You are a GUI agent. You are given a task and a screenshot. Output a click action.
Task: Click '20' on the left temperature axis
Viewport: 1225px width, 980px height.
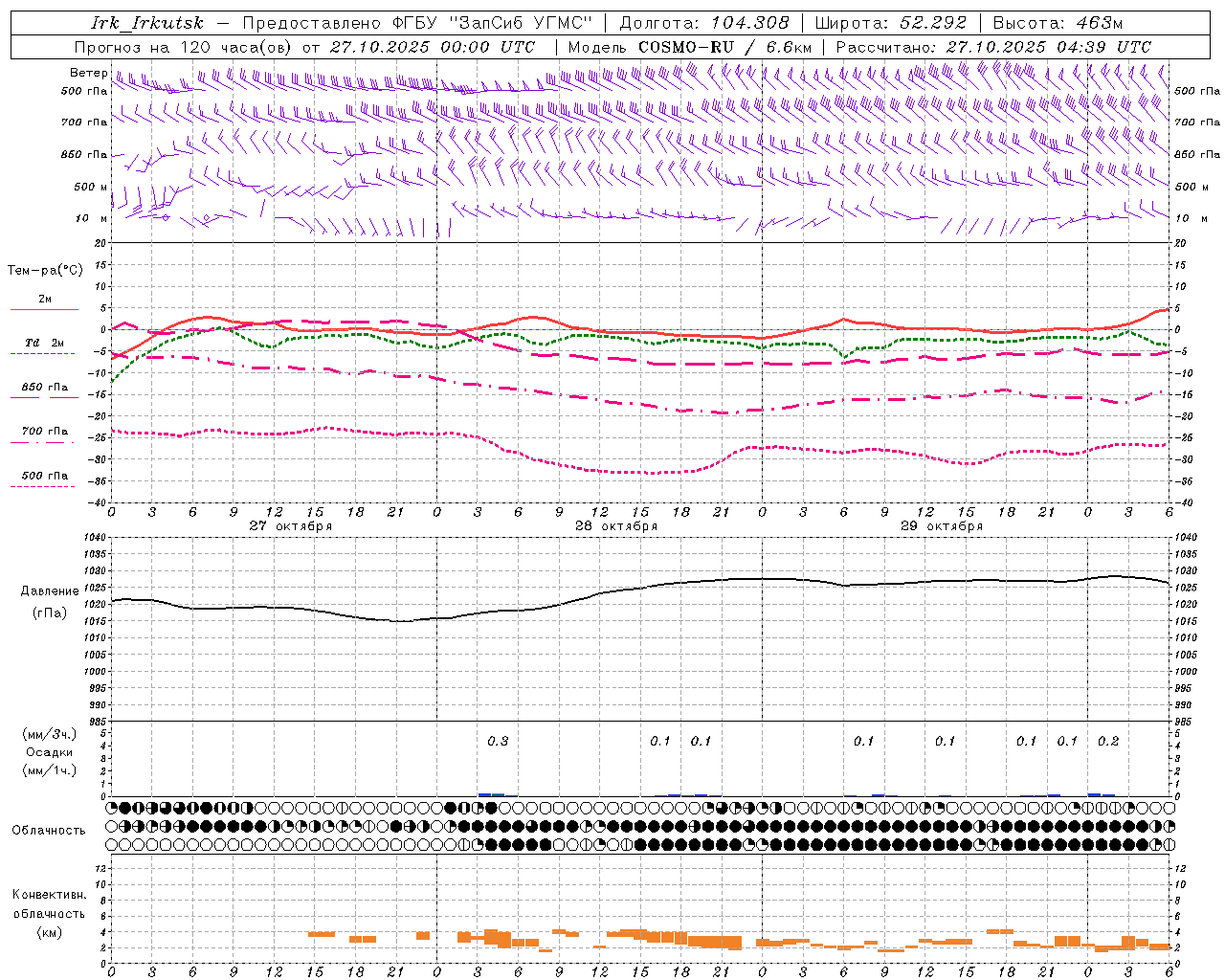[99, 244]
